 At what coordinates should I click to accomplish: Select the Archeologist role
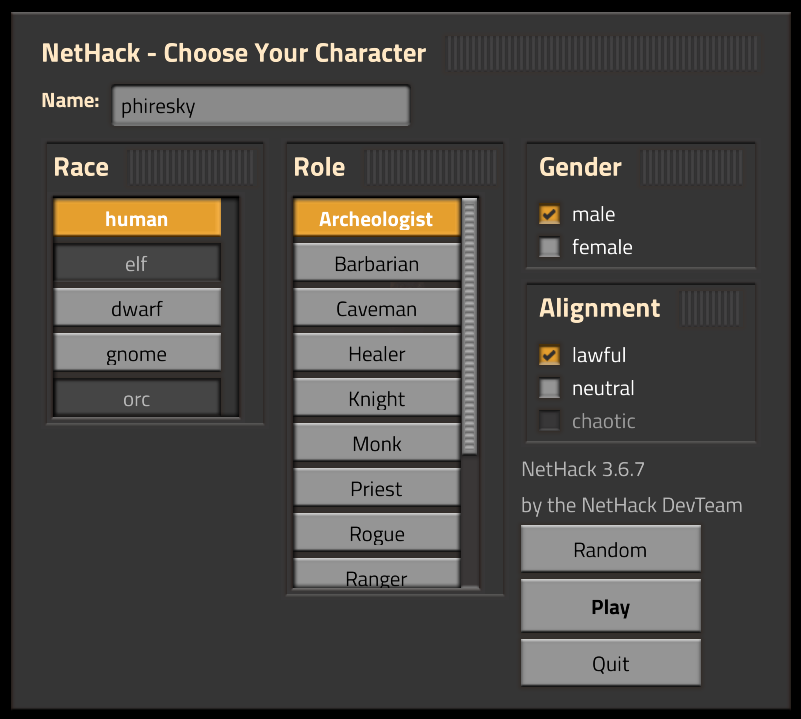pyautogui.click(x=377, y=218)
